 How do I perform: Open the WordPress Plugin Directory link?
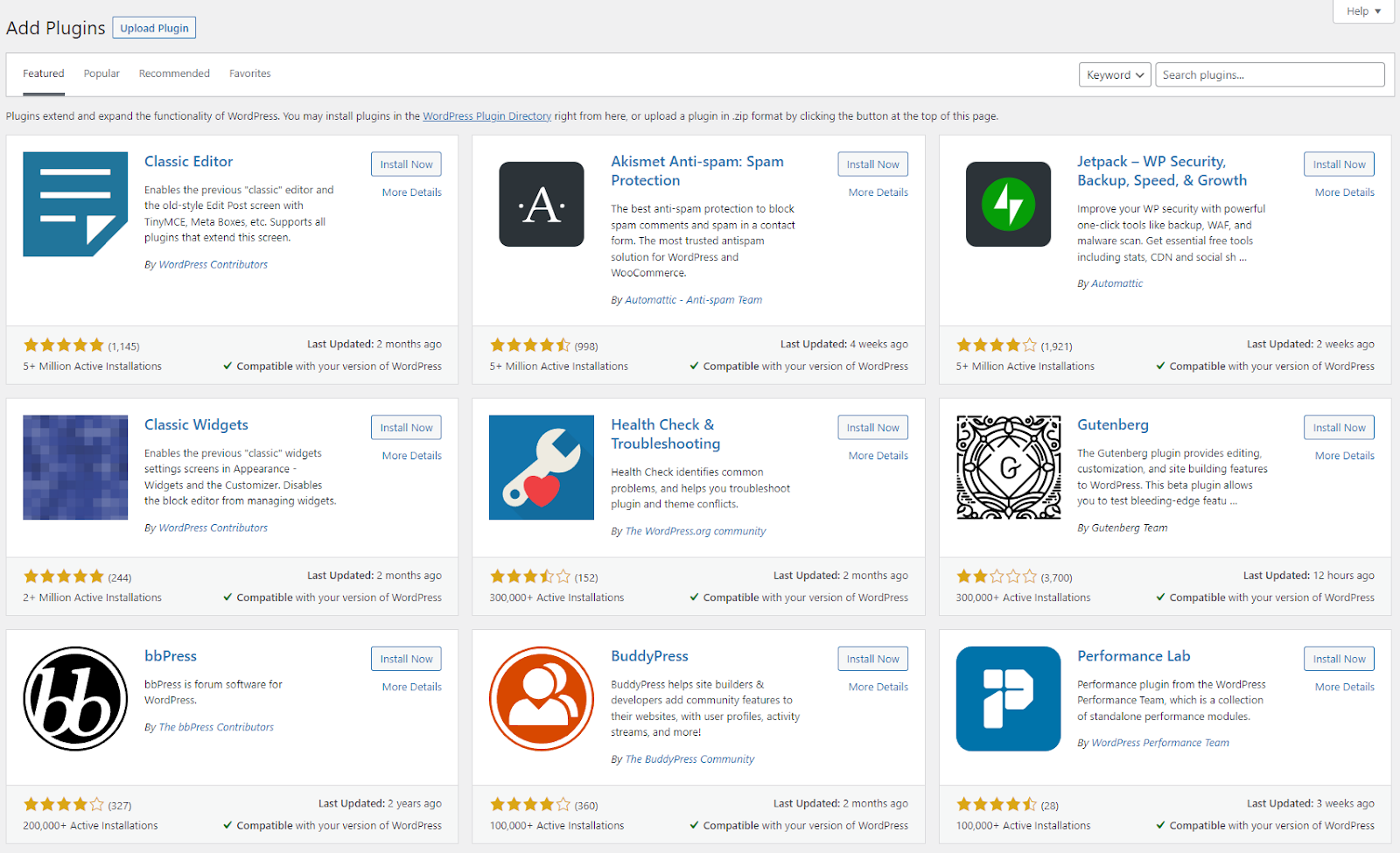coord(487,116)
